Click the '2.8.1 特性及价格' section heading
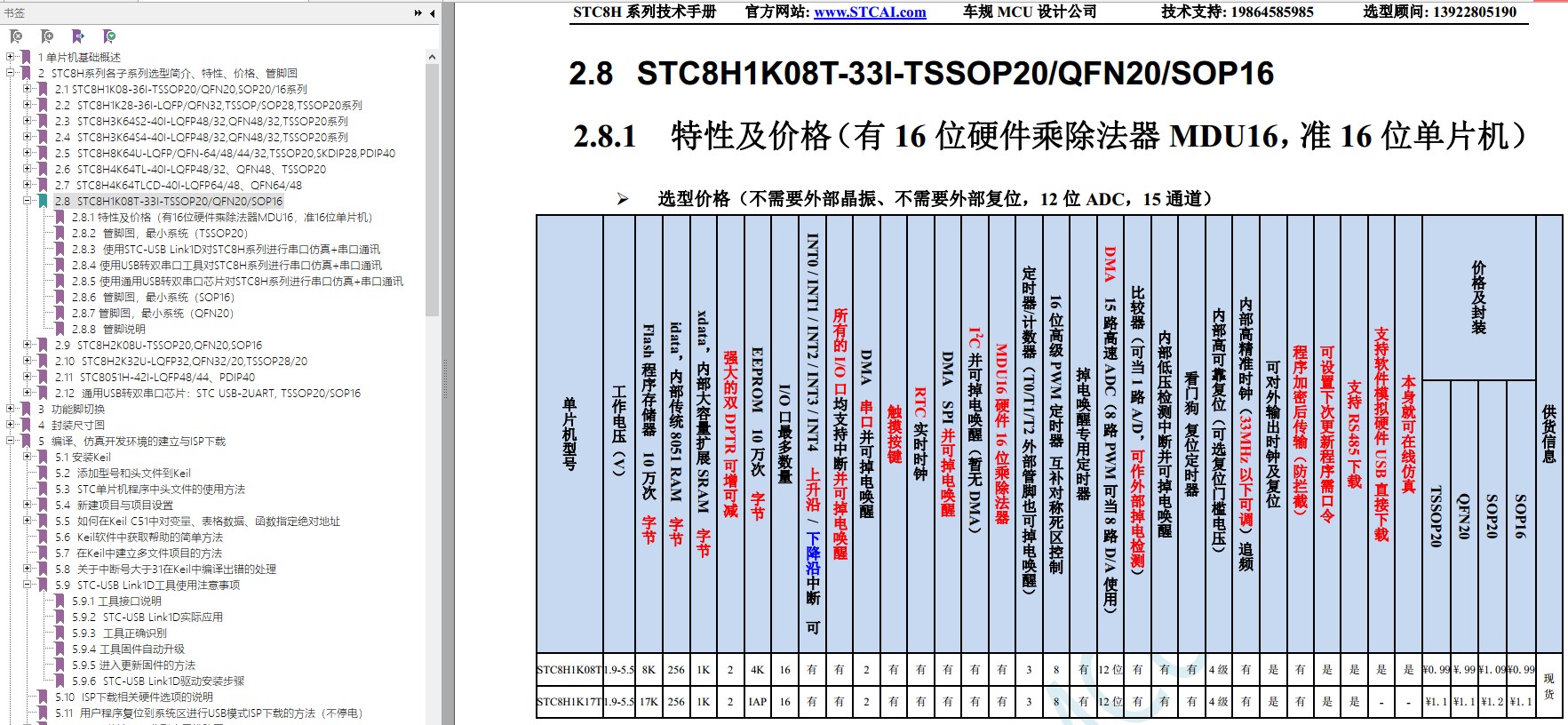 point(1050,136)
